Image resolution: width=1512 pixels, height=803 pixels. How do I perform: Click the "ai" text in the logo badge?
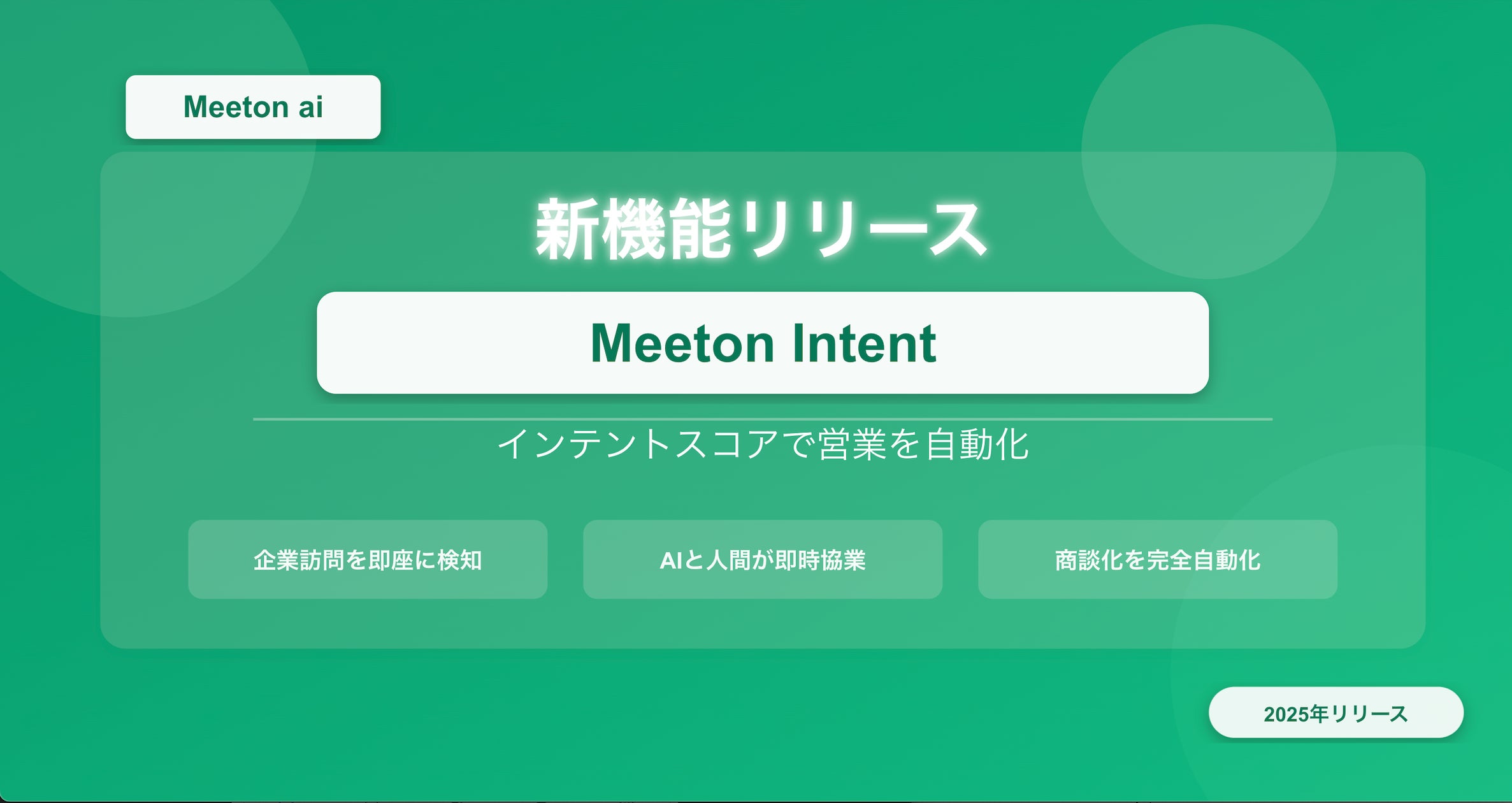coord(310,107)
